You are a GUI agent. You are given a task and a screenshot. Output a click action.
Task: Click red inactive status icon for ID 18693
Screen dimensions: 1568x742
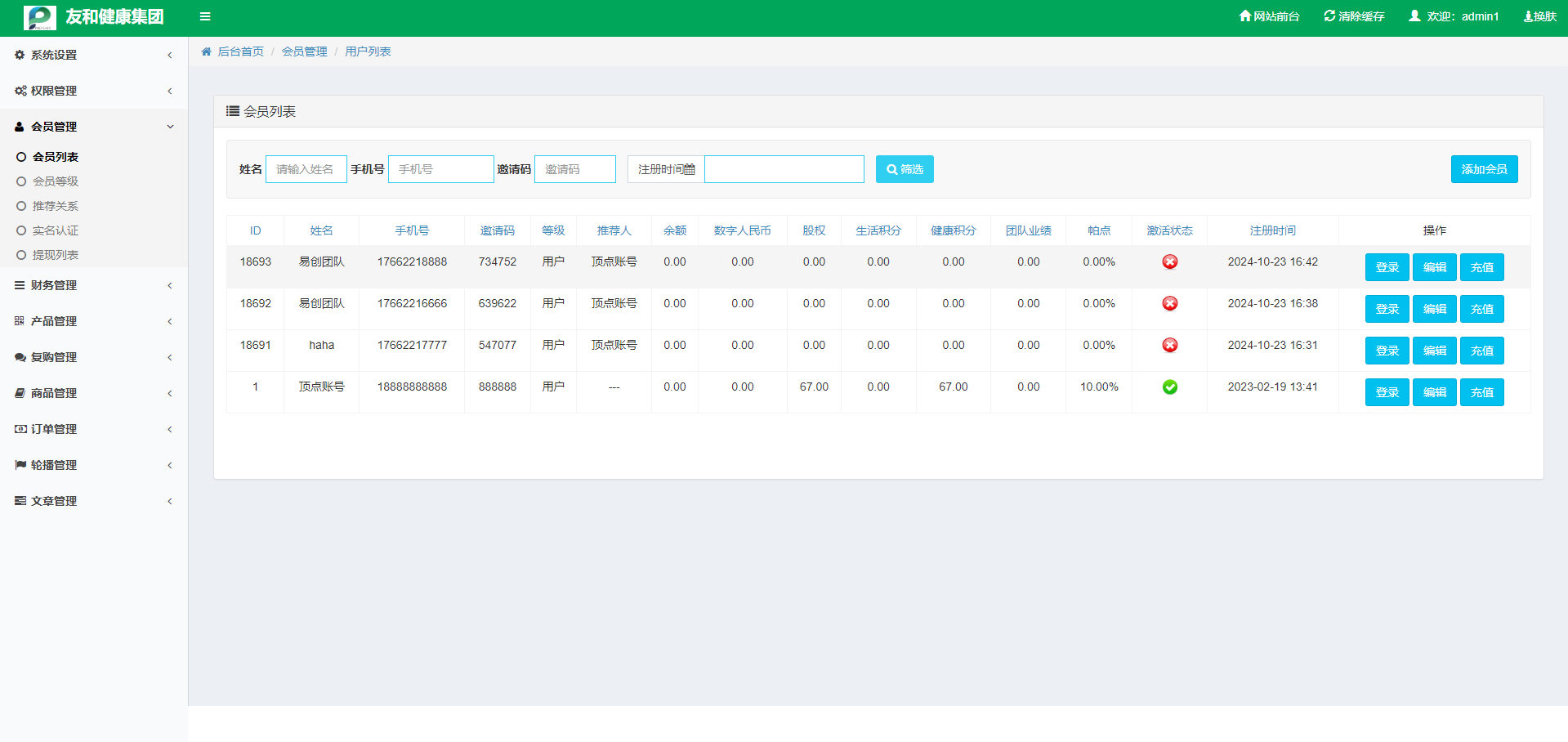pyautogui.click(x=1169, y=261)
